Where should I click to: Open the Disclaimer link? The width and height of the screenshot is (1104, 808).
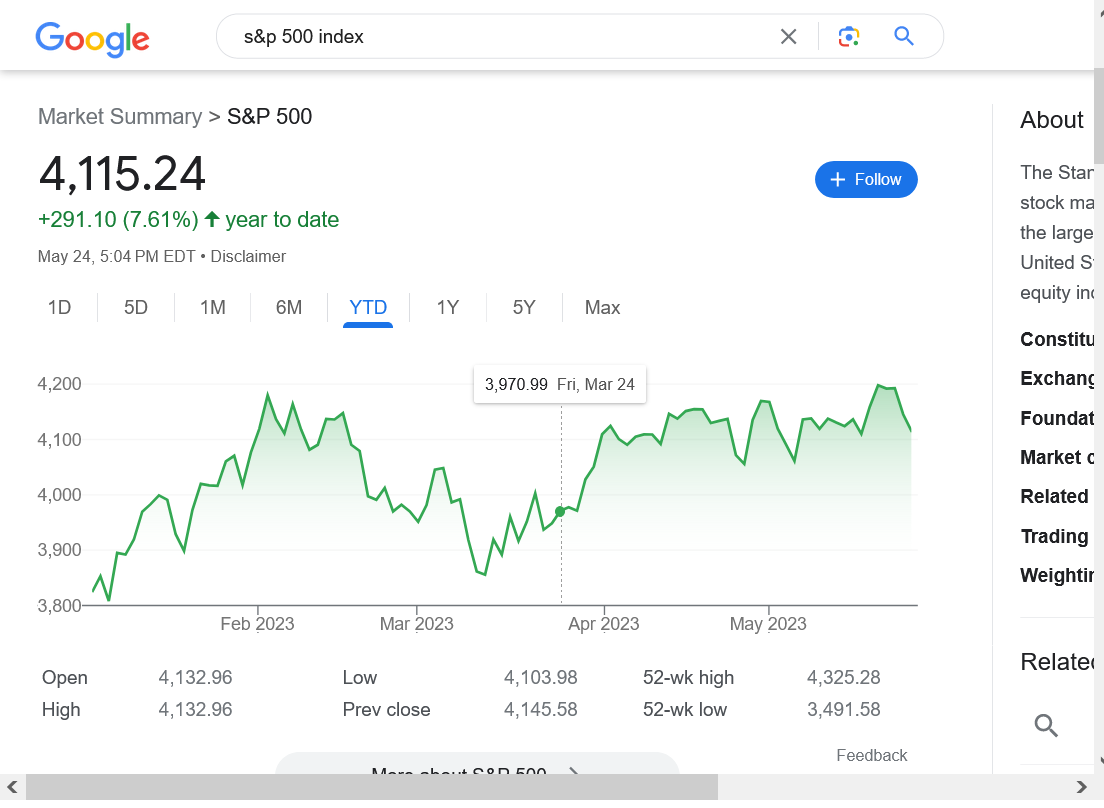[248, 257]
